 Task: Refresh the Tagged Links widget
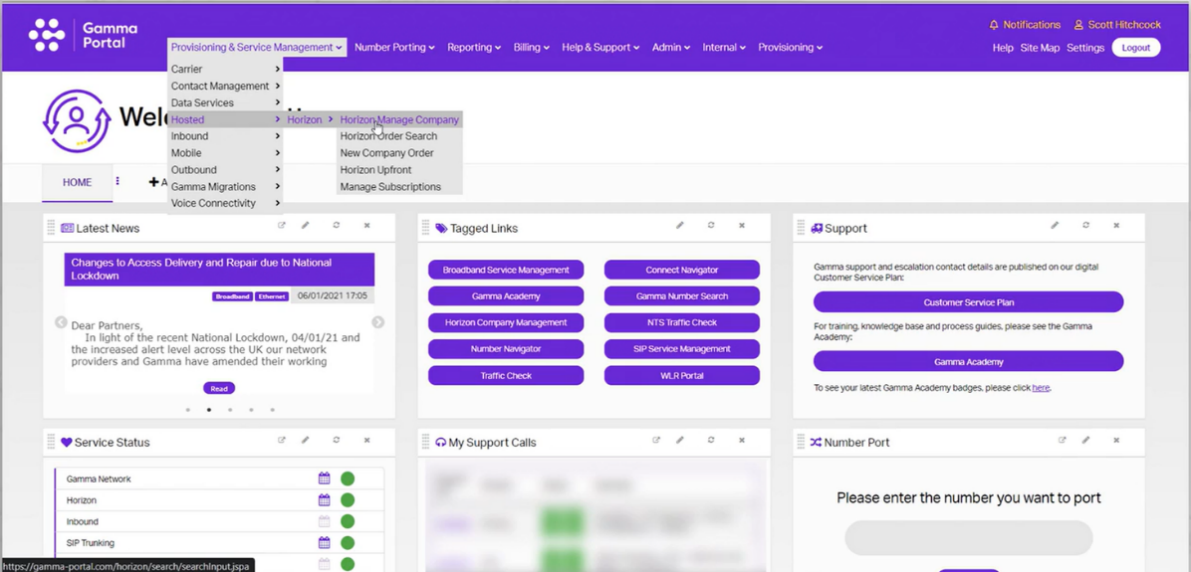coord(711,226)
